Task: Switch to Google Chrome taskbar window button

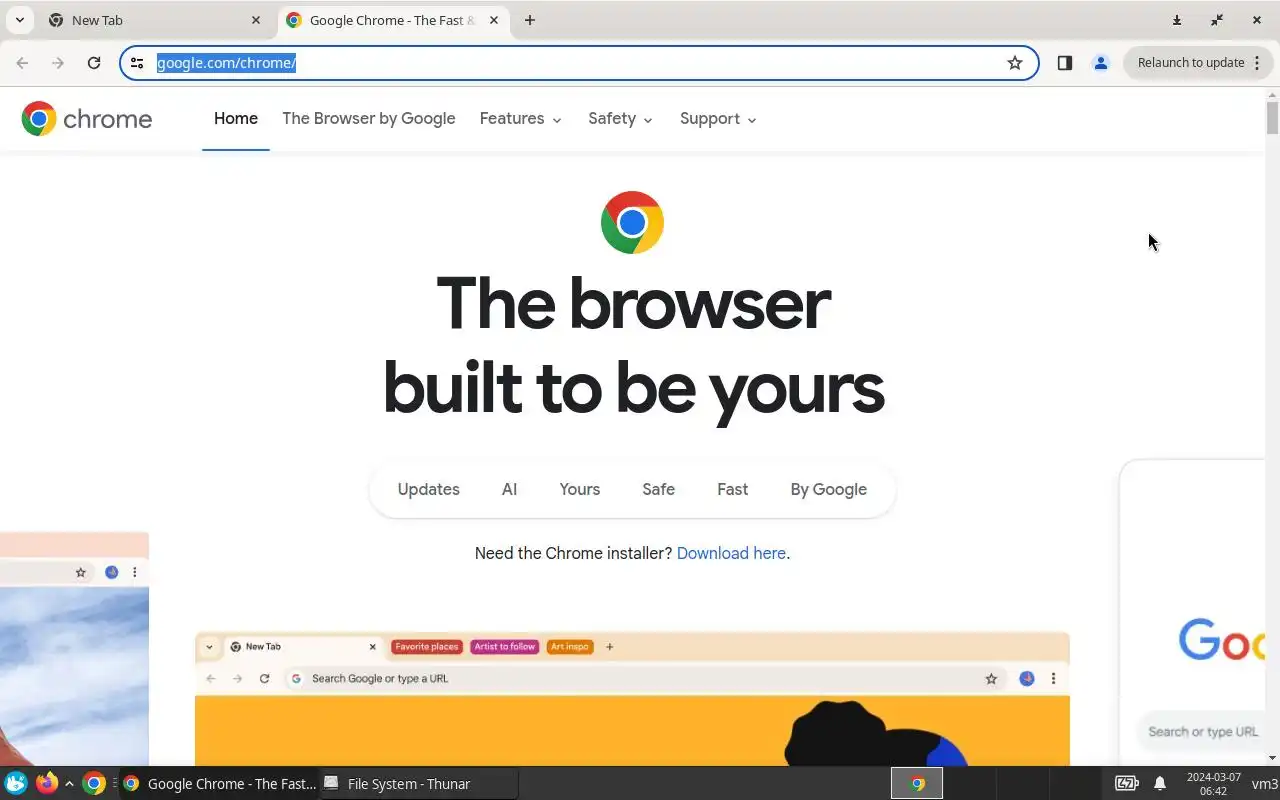Action: pyautogui.click(x=218, y=784)
